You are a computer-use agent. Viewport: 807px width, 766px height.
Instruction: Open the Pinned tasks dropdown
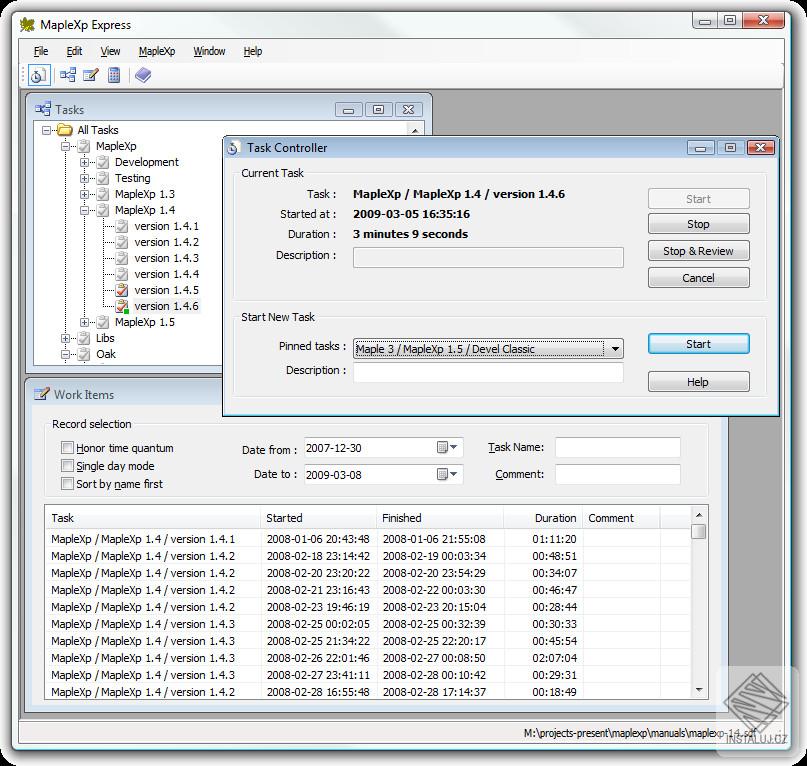click(x=615, y=349)
